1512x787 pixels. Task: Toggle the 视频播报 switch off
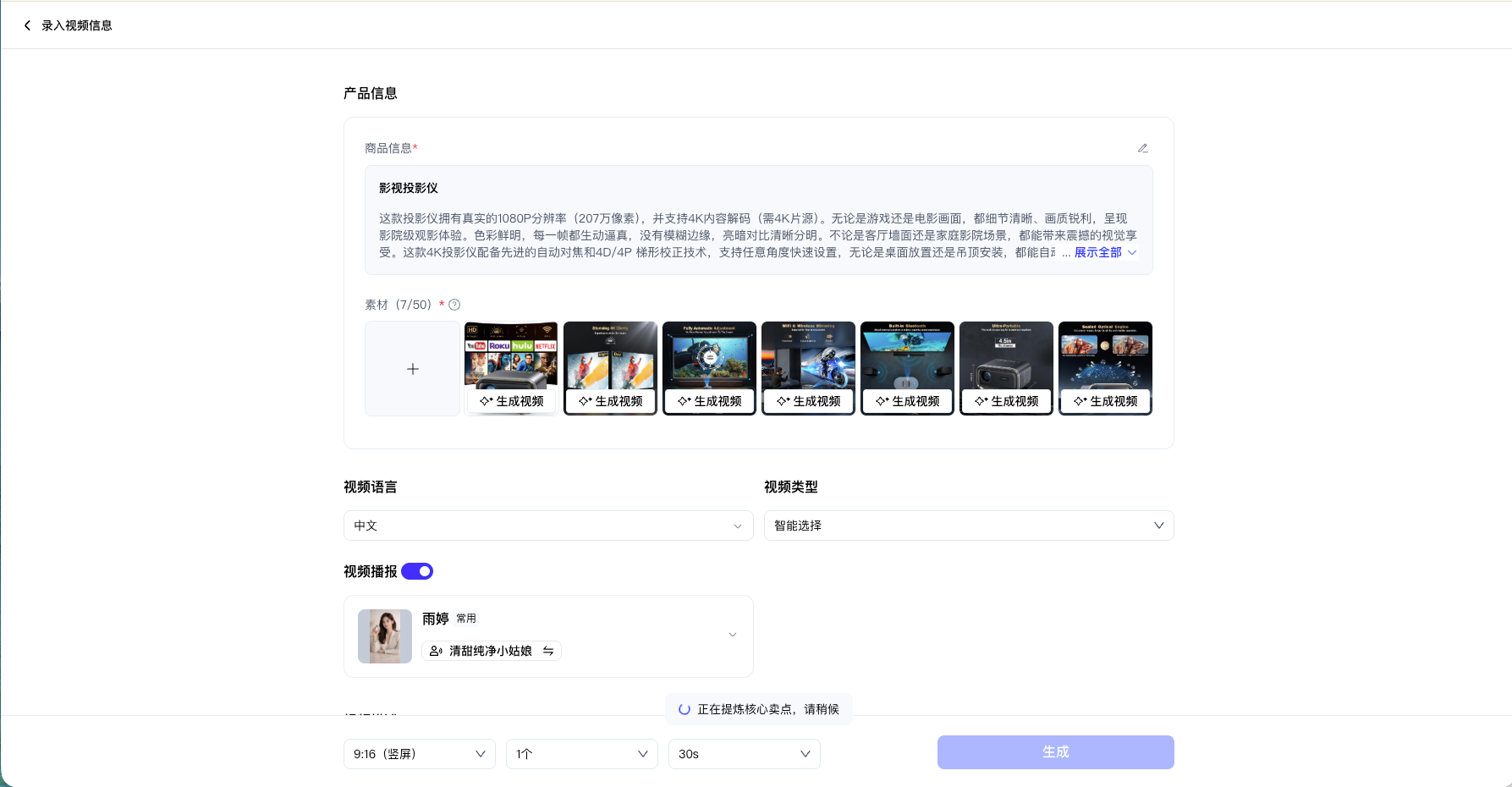pos(417,571)
